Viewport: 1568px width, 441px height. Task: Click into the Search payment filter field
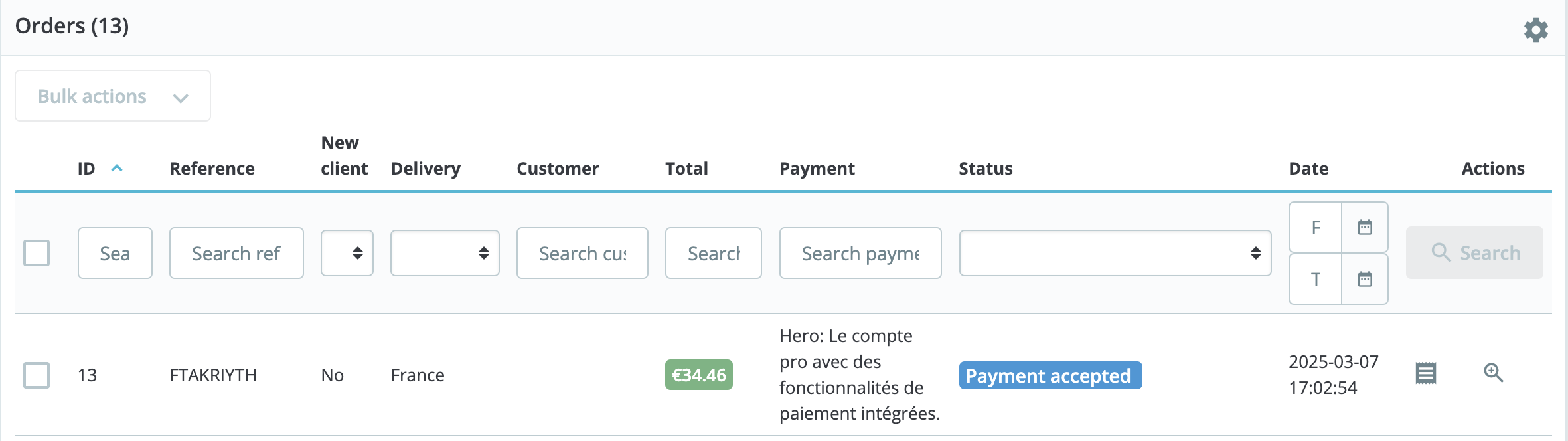pos(860,253)
